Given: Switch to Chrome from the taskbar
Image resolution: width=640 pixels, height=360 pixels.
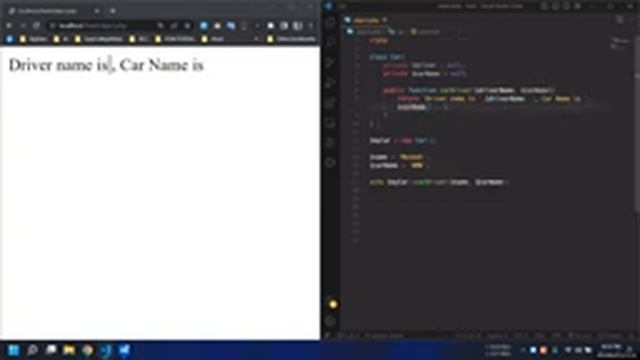Looking at the screenshot, I should pyautogui.click(x=87, y=350).
